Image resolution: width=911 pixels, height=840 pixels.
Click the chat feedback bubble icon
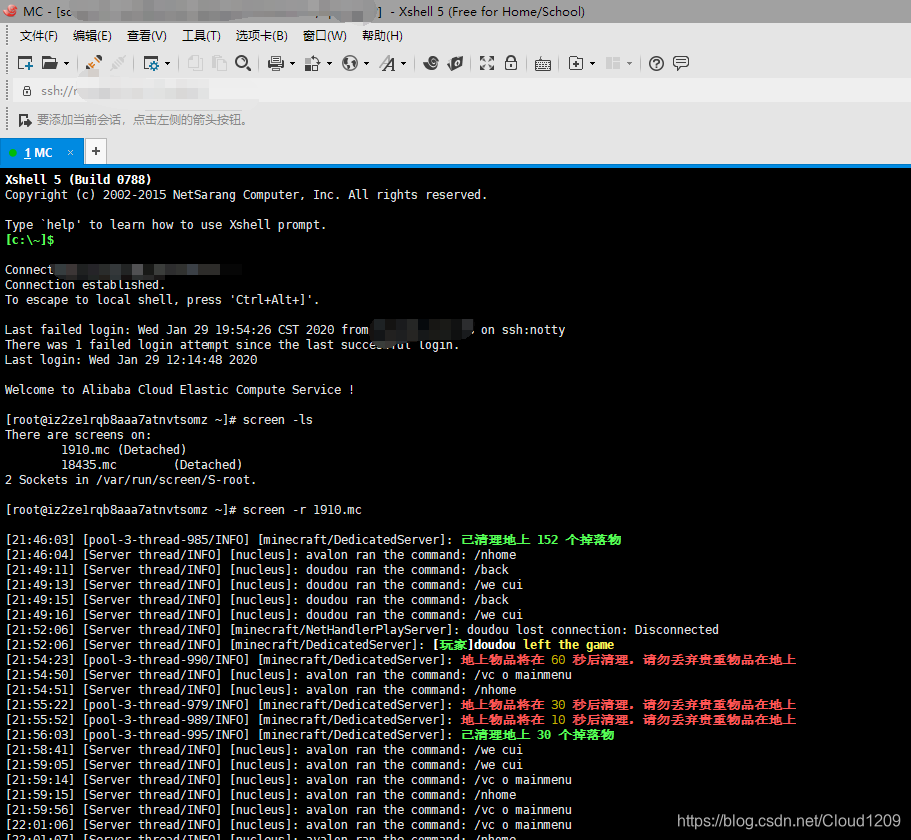pyautogui.click(x=681, y=63)
